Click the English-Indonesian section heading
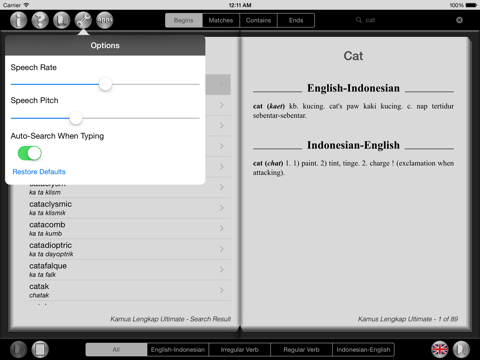The height and width of the screenshot is (360, 480). pyautogui.click(x=353, y=88)
